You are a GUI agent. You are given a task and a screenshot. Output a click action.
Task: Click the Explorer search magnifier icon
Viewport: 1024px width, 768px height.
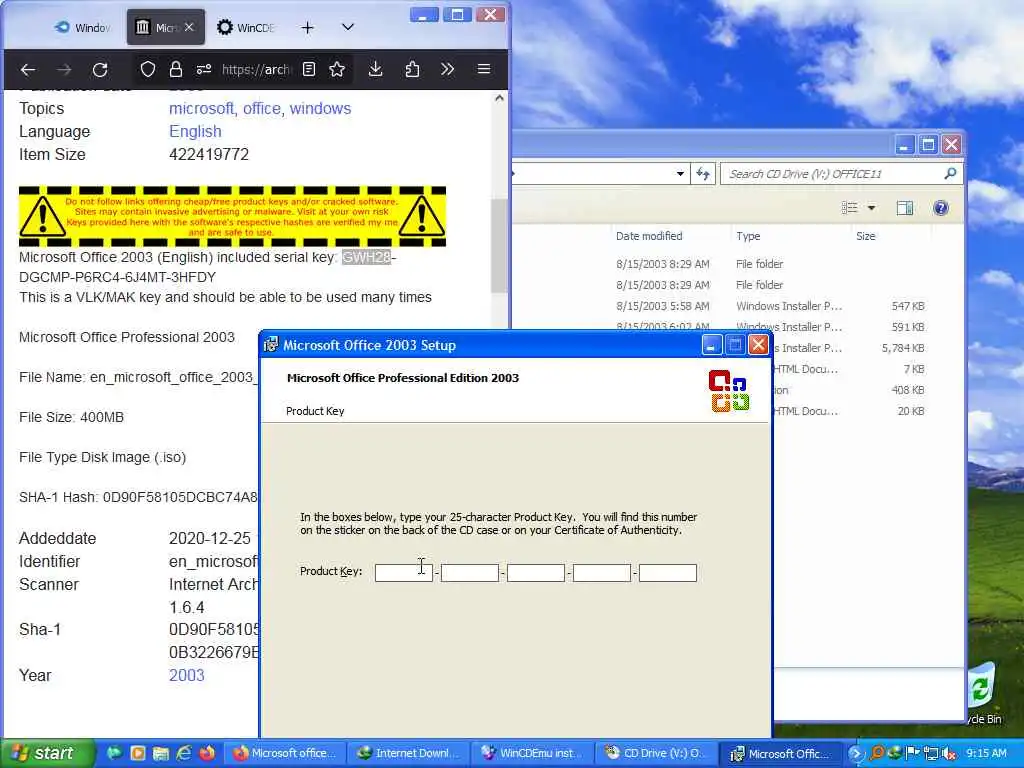click(x=950, y=173)
